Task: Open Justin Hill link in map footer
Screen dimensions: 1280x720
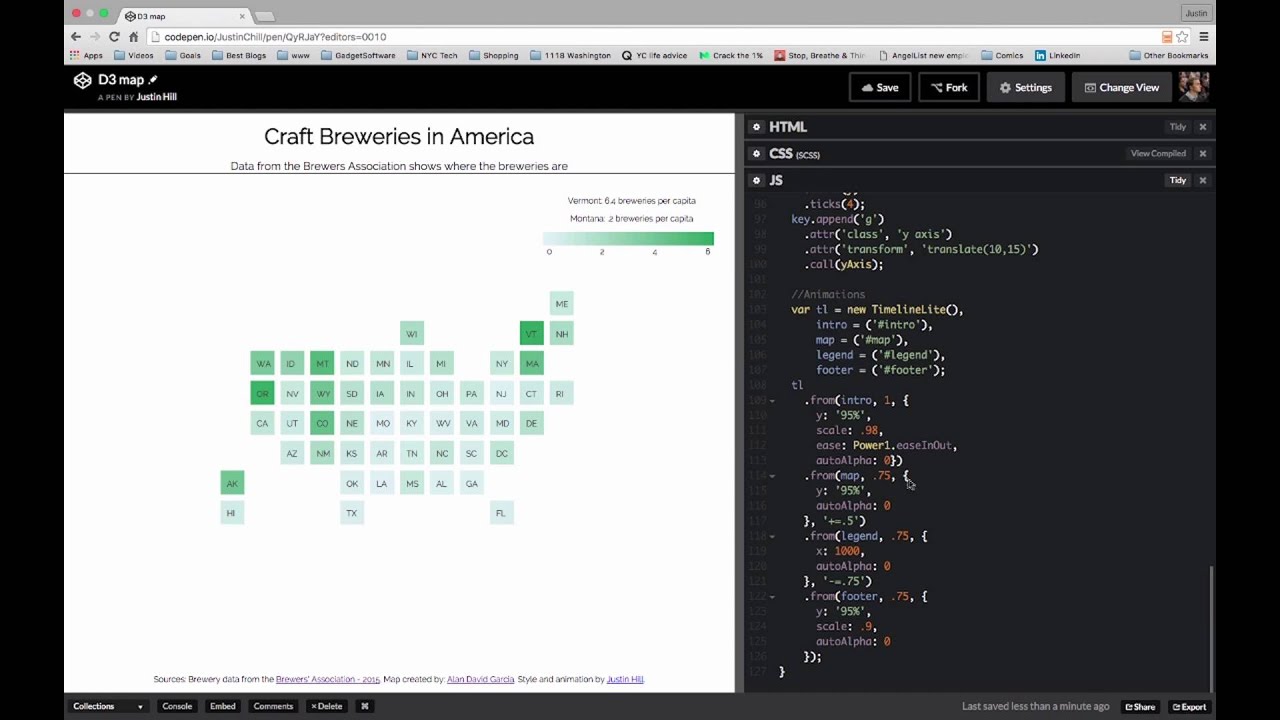Action: pyautogui.click(x=625, y=679)
